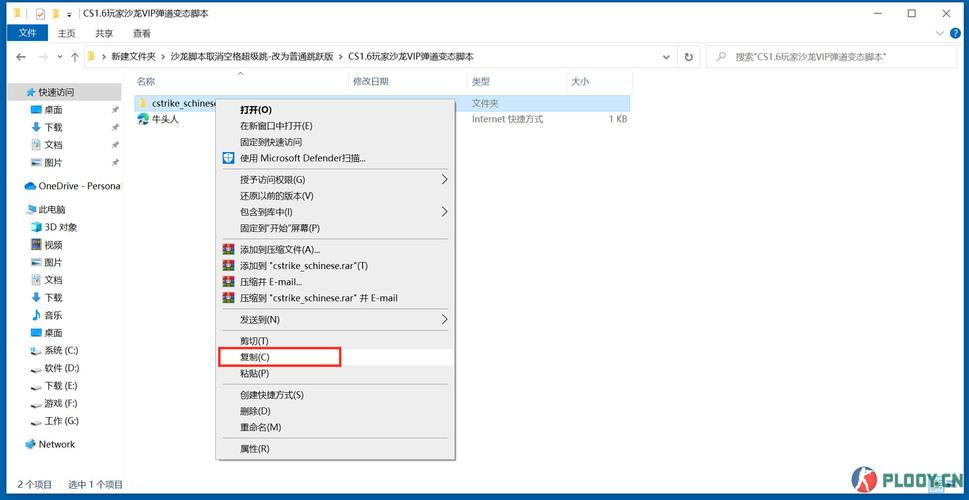Image resolution: width=969 pixels, height=500 pixels.
Task: Click 沙龙脚本取消空格超级跳 breadcrumb segment
Action: (x=252, y=57)
